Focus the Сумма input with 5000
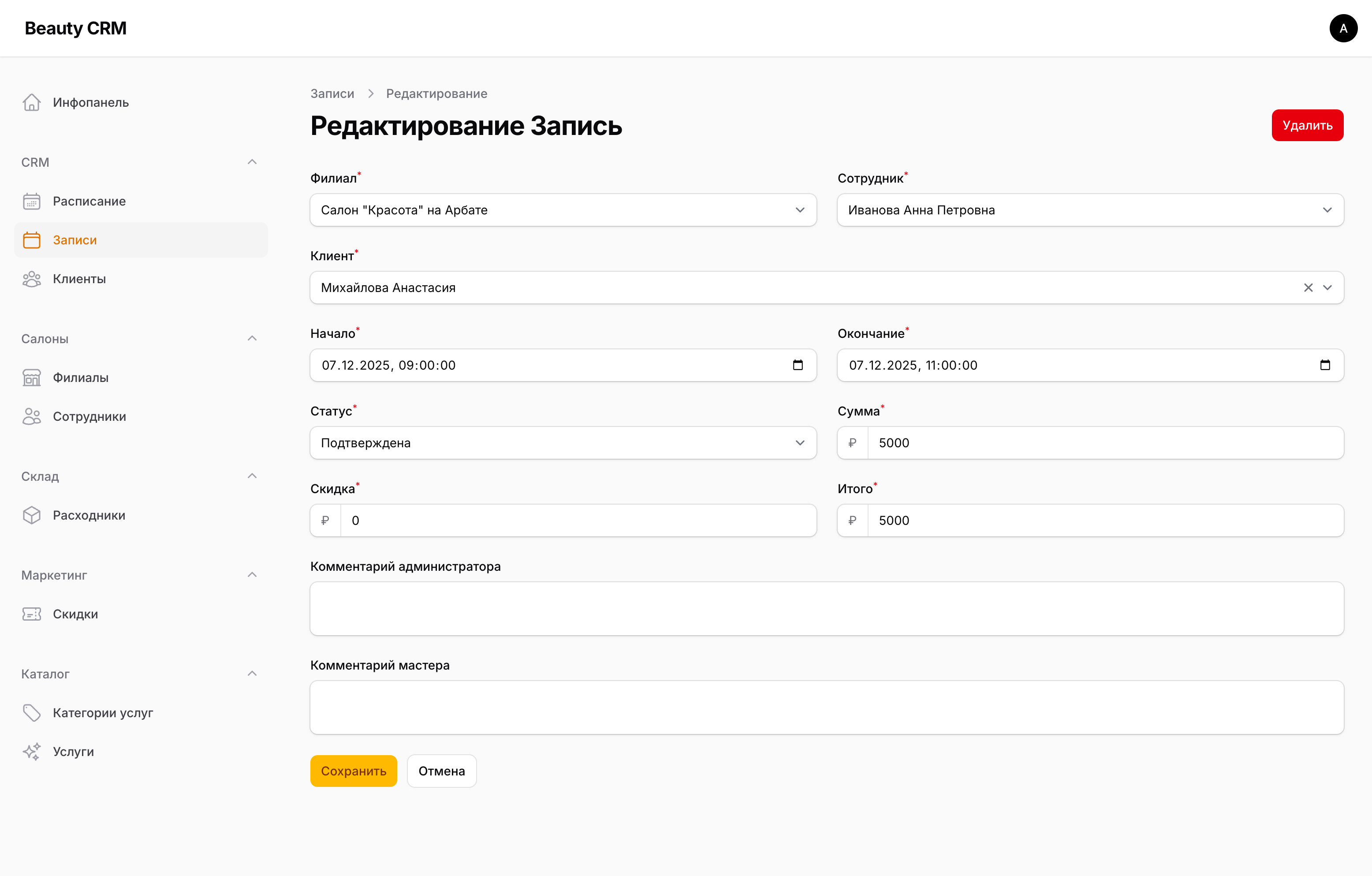 (1105, 443)
